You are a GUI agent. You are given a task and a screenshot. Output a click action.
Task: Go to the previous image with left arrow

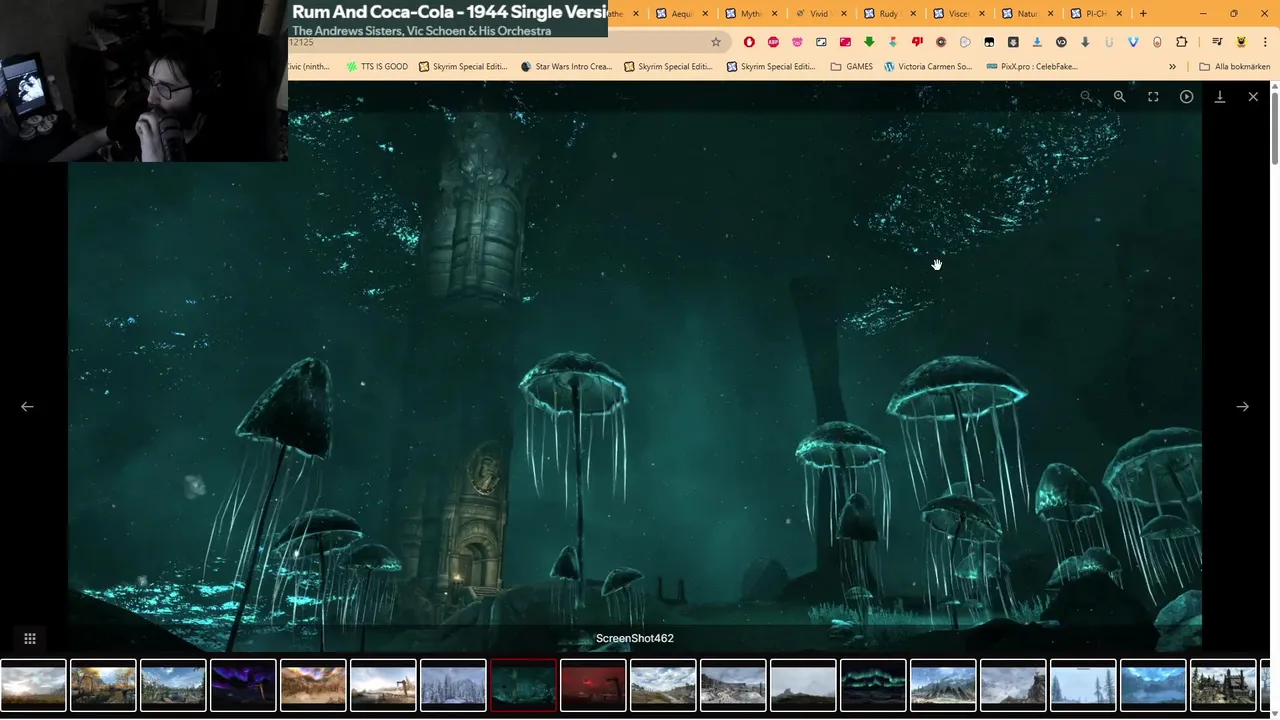tap(27, 406)
